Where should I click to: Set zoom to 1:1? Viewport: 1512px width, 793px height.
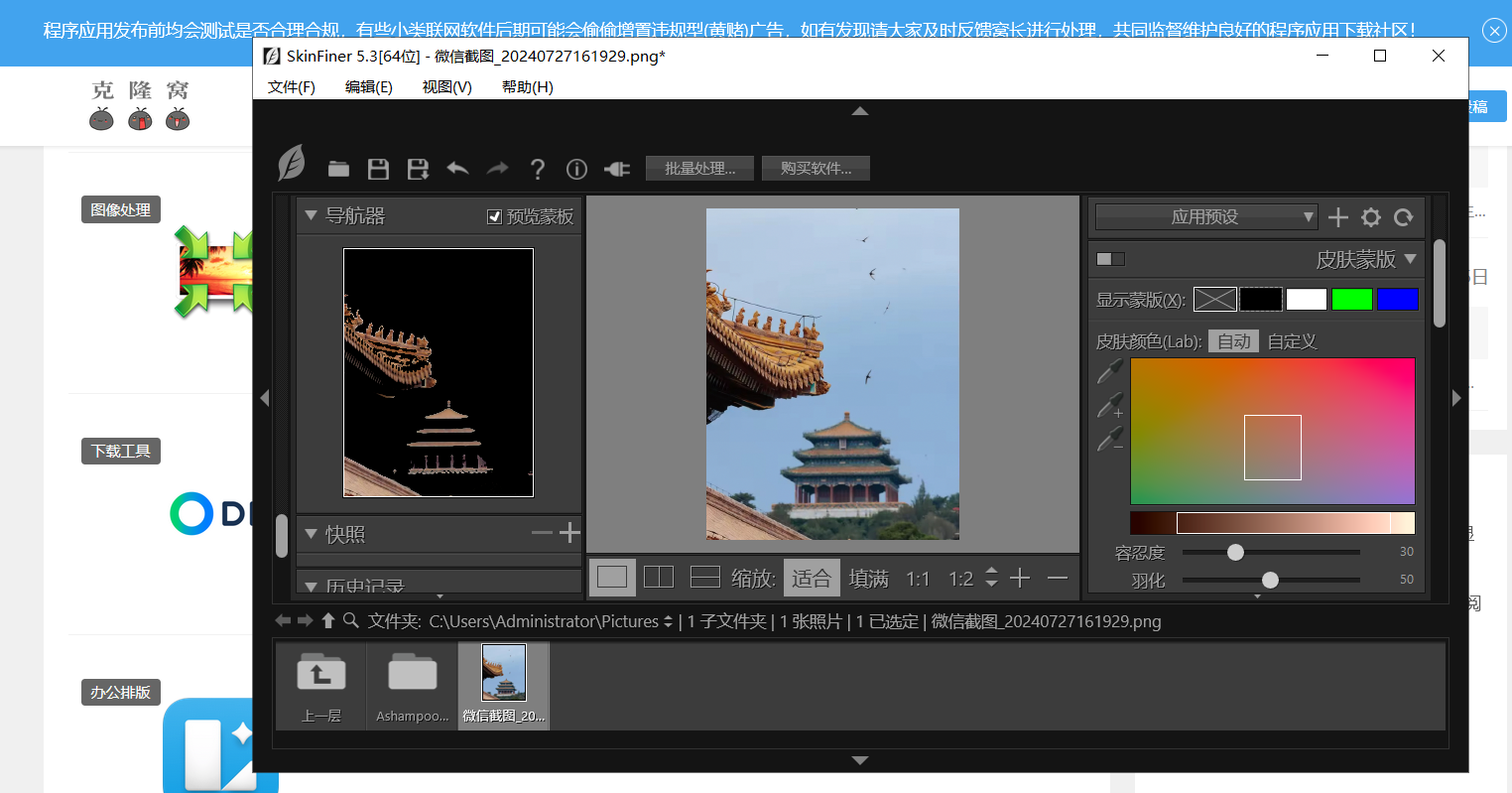918,578
